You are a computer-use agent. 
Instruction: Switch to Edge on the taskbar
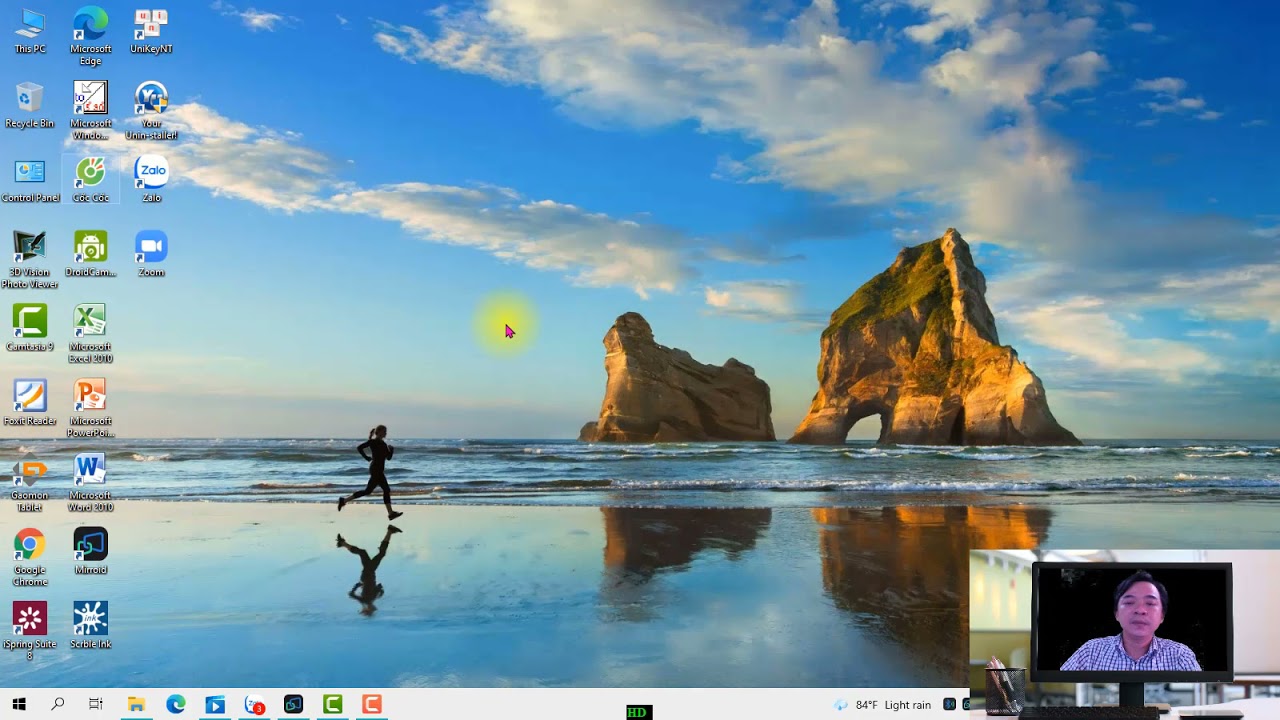(176, 705)
